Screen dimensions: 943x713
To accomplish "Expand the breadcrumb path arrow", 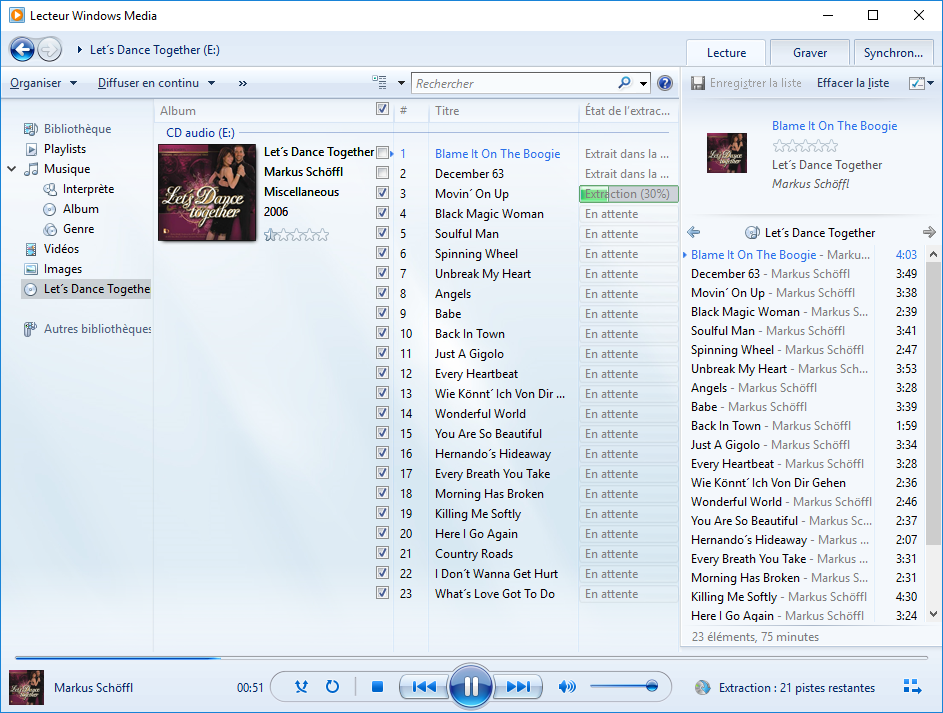I will pyautogui.click(x=79, y=50).
